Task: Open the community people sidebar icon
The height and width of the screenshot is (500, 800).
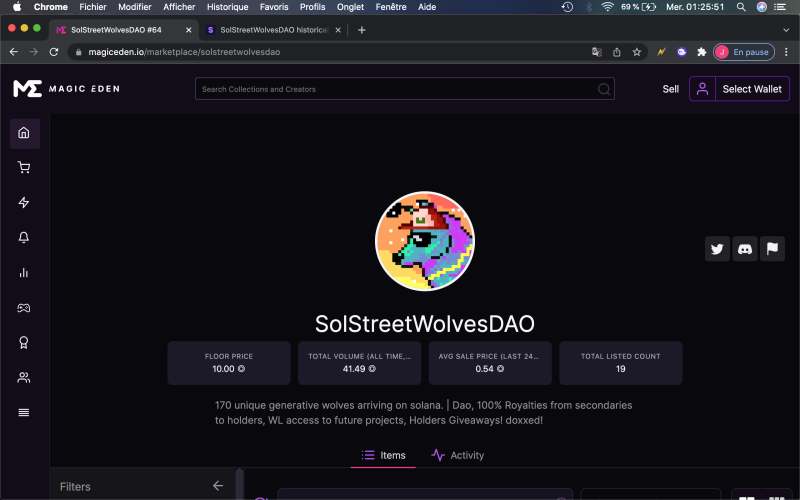Action: tap(24, 378)
